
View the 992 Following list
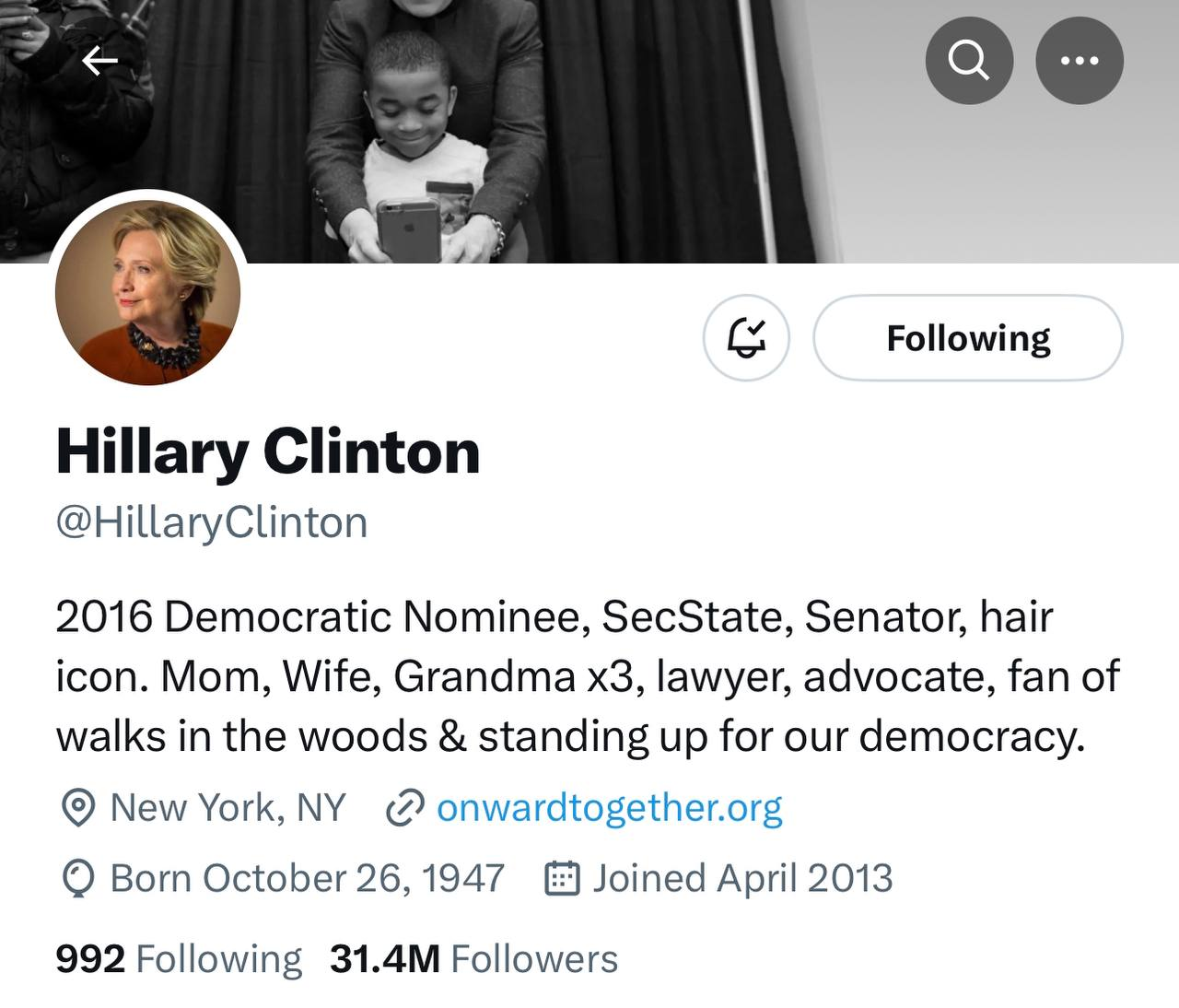[x=179, y=959]
